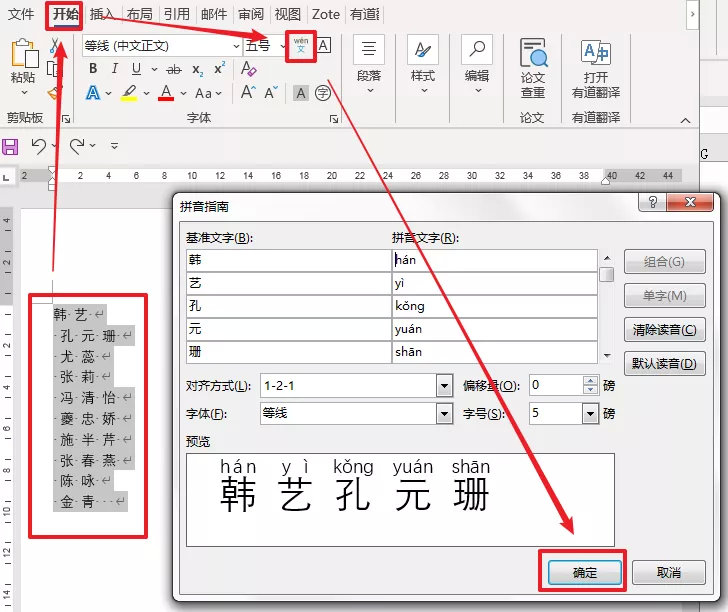Open the alignment 1-2-1 dropdown

(x=444, y=386)
